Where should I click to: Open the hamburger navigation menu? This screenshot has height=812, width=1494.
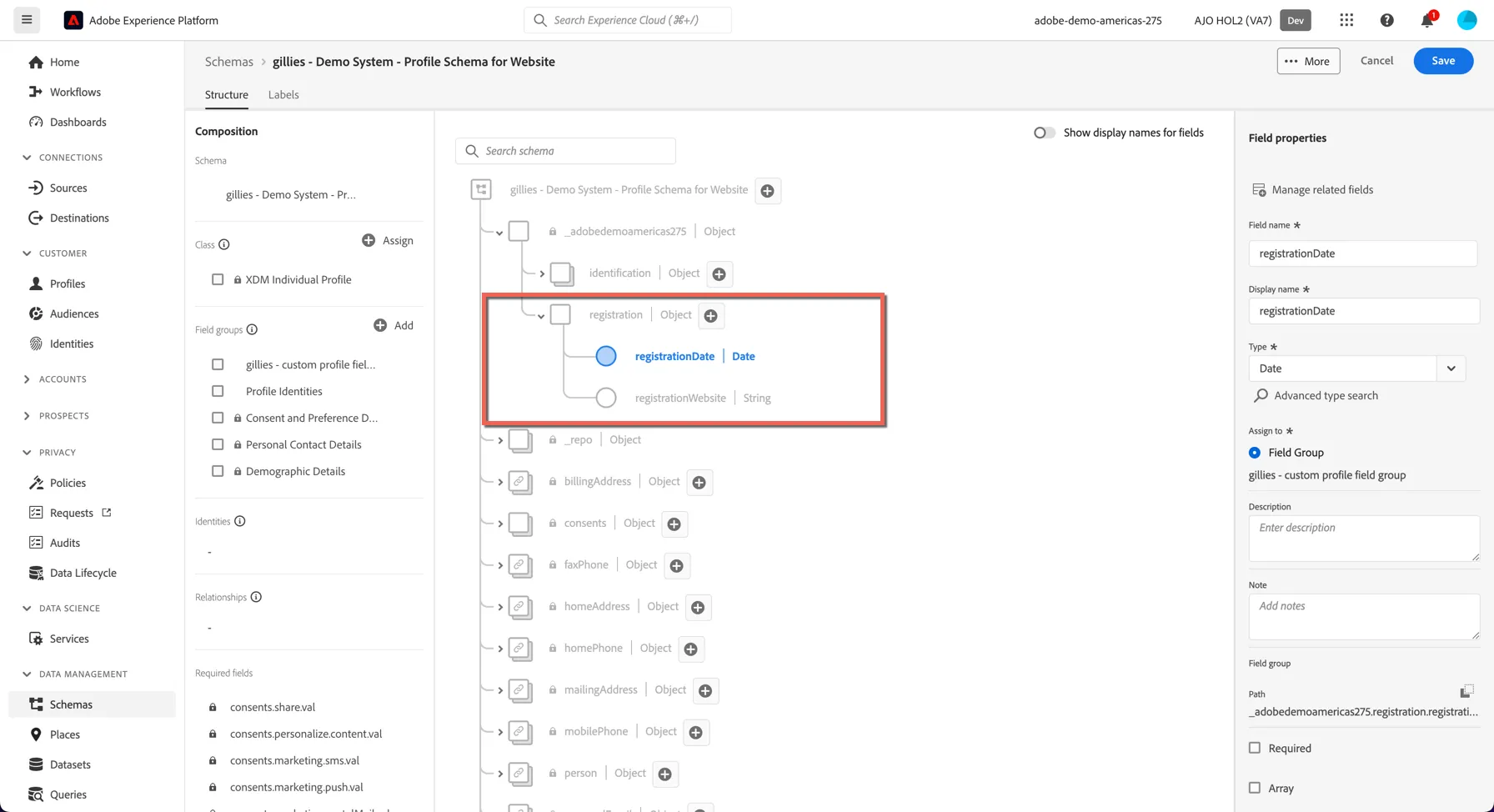(x=27, y=20)
